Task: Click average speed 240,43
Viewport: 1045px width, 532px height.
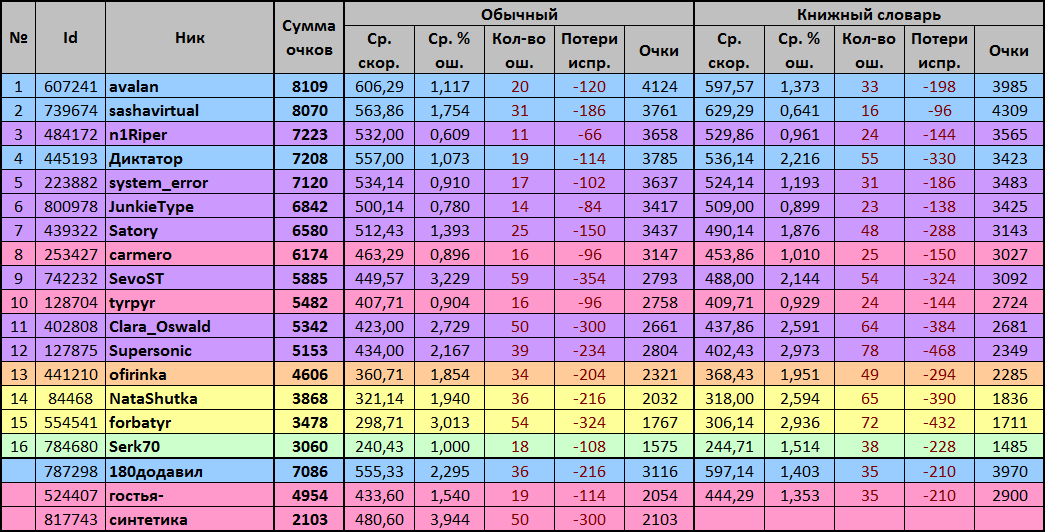Action: (x=379, y=447)
